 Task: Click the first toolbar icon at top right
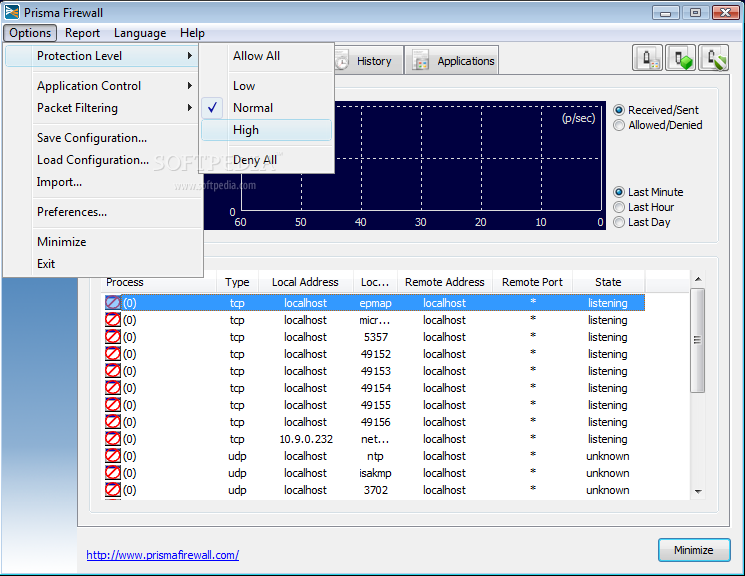647,59
